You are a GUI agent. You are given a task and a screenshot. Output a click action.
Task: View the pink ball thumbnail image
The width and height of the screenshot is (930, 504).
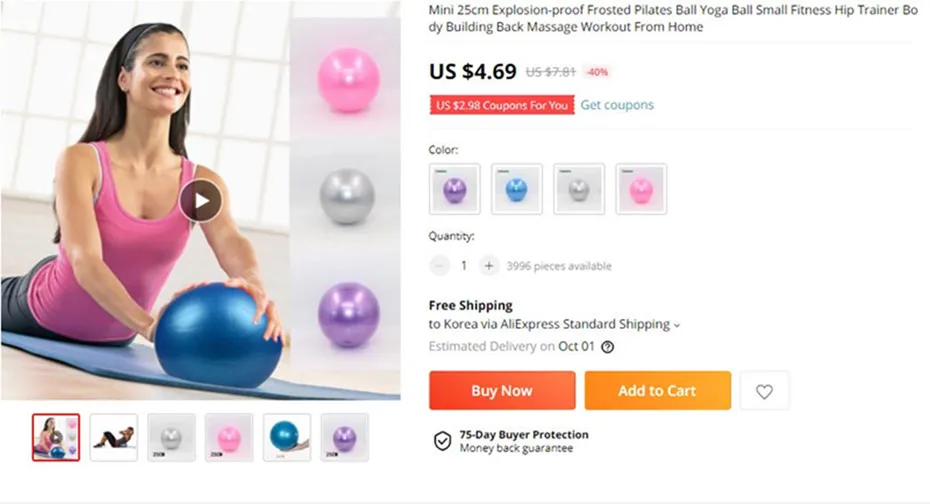(229, 438)
